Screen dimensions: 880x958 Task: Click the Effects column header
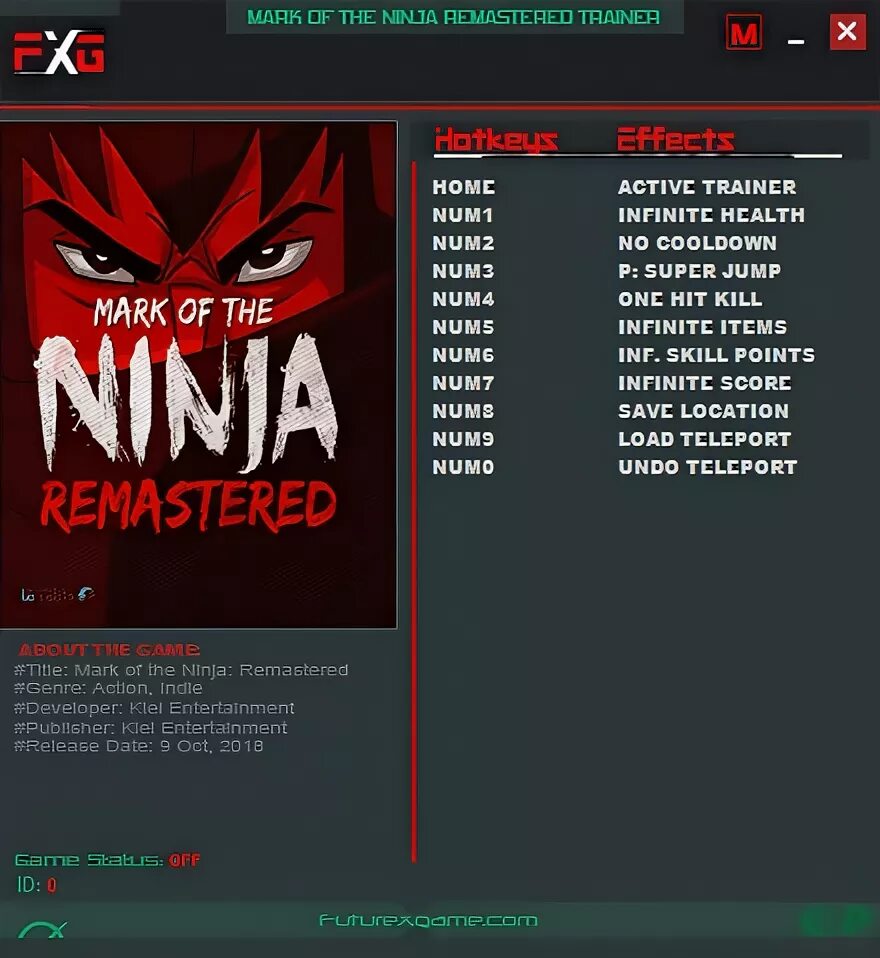pyautogui.click(x=675, y=139)
